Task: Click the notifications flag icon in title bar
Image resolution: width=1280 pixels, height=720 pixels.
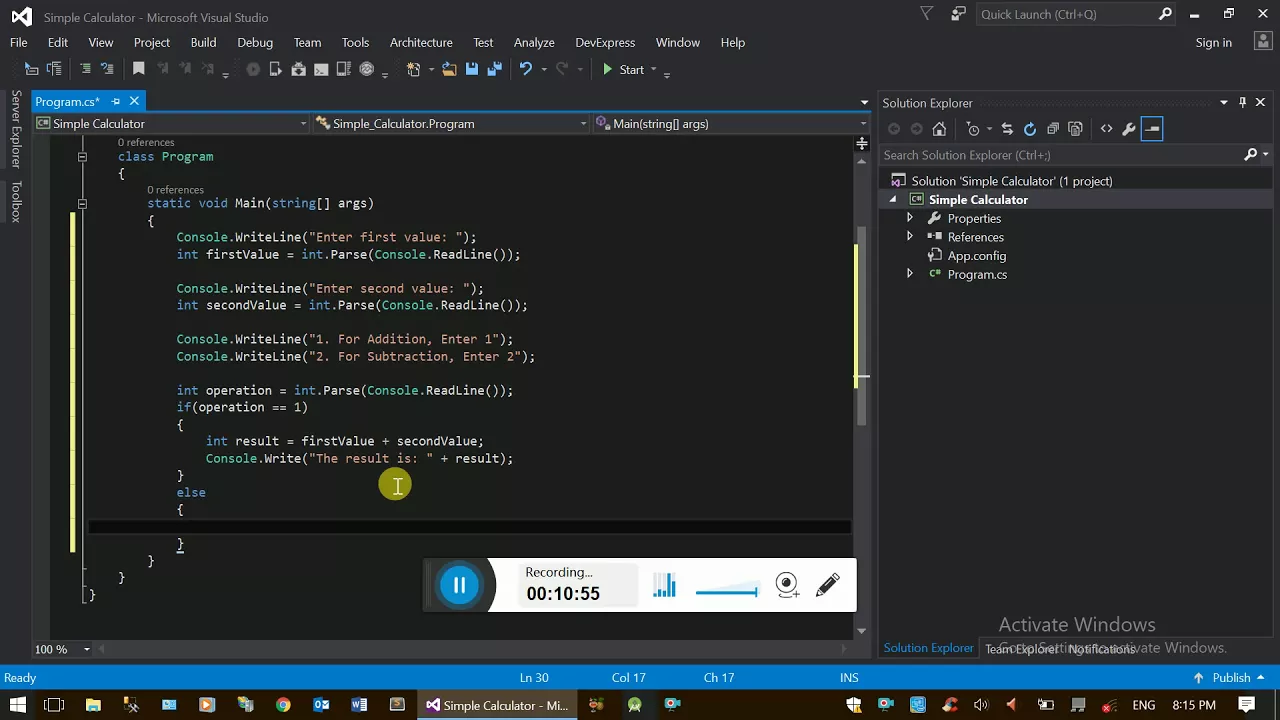Action: 927,14
